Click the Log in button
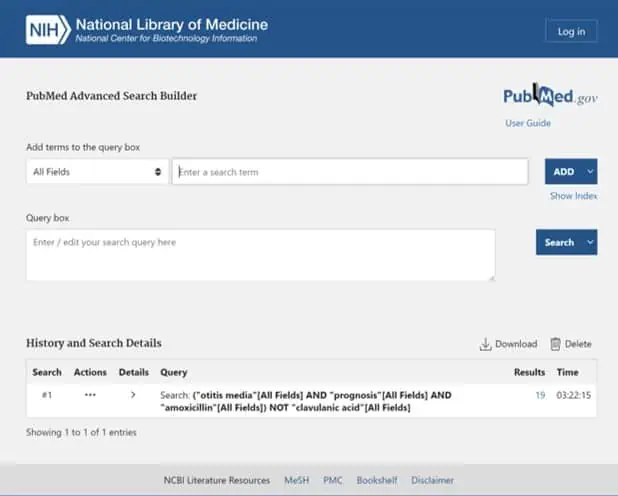The image size is (618, 496). coord(571,32)
